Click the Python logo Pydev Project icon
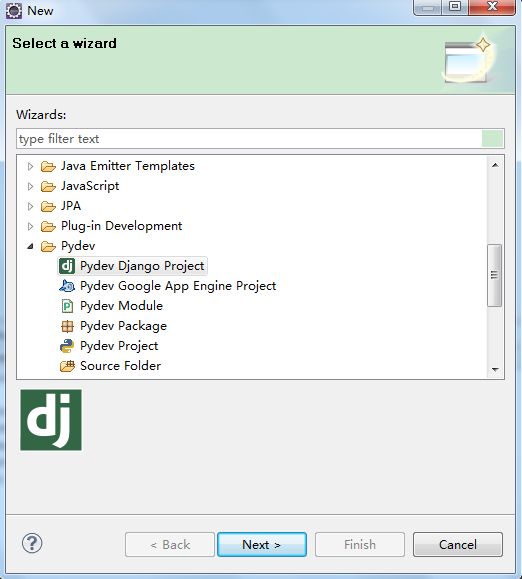522x579 pixels. click(x=67, y=346)
